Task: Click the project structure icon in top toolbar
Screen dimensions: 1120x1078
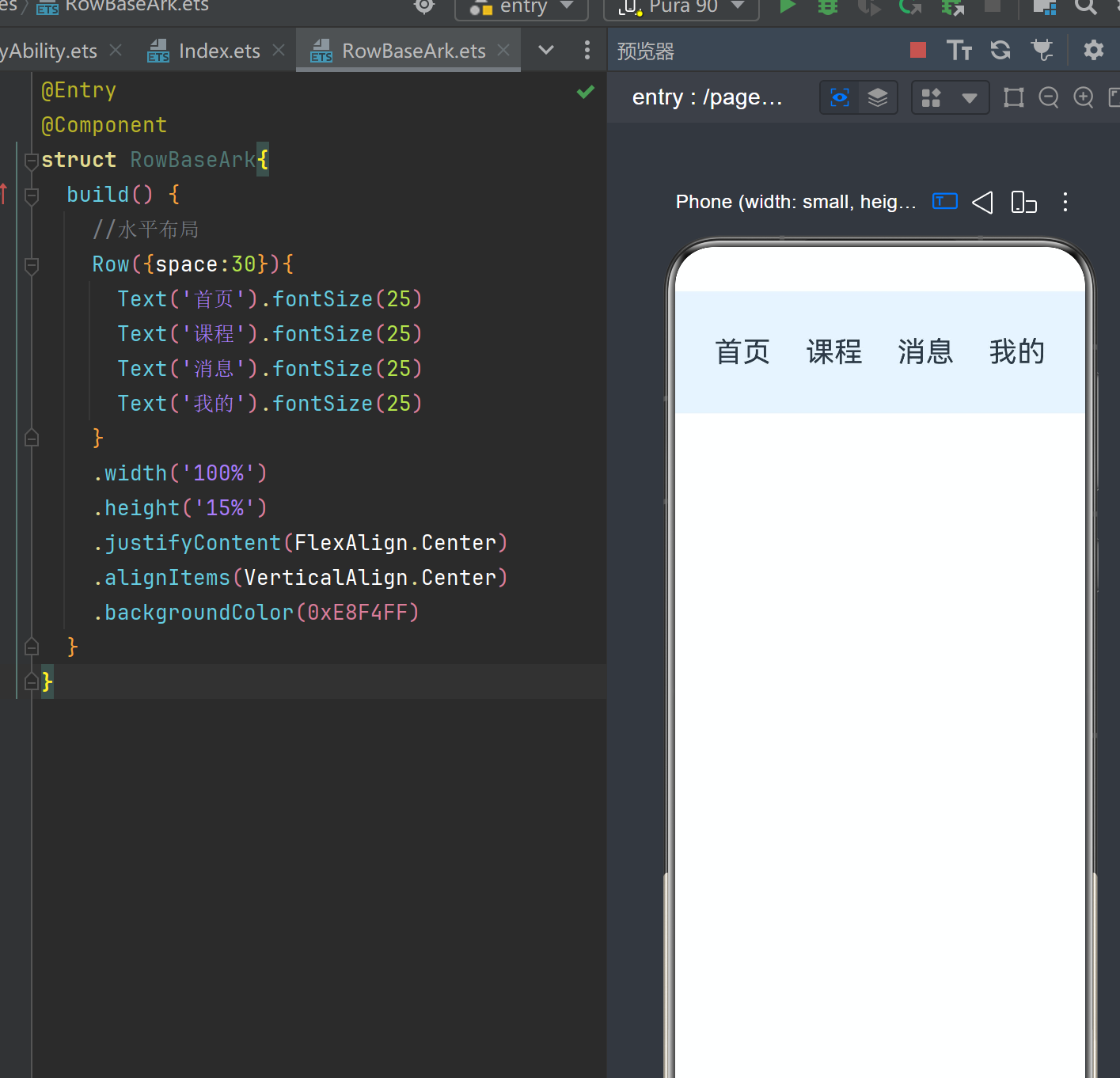Action: tap(1045, 6)
